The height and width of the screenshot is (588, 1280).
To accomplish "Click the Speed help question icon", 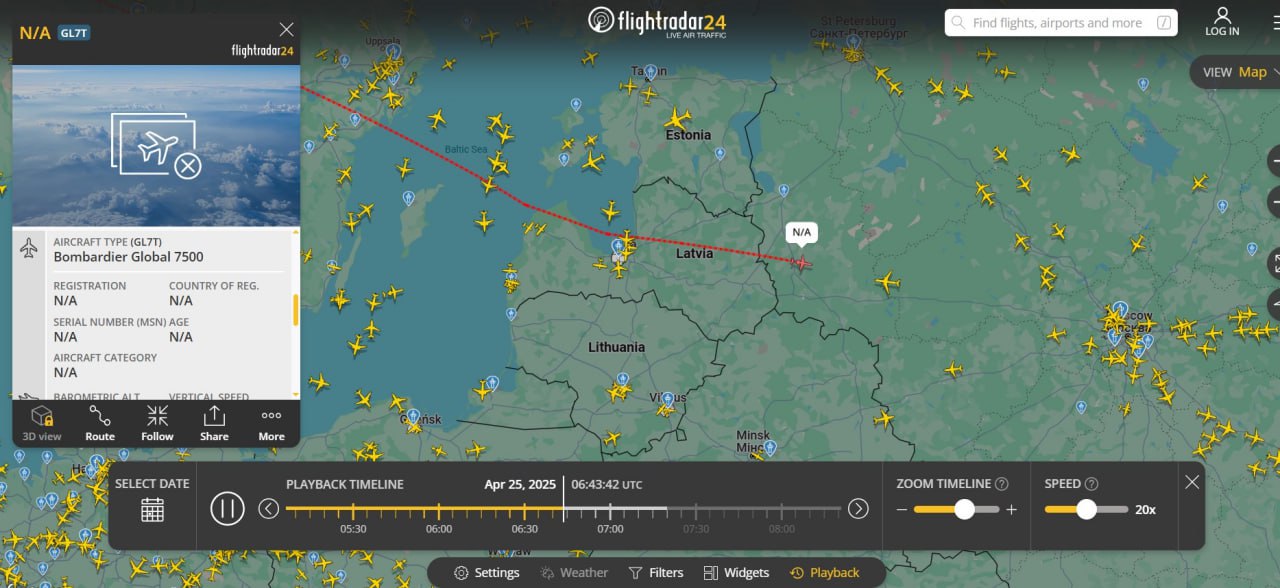I will (1092, 484).
